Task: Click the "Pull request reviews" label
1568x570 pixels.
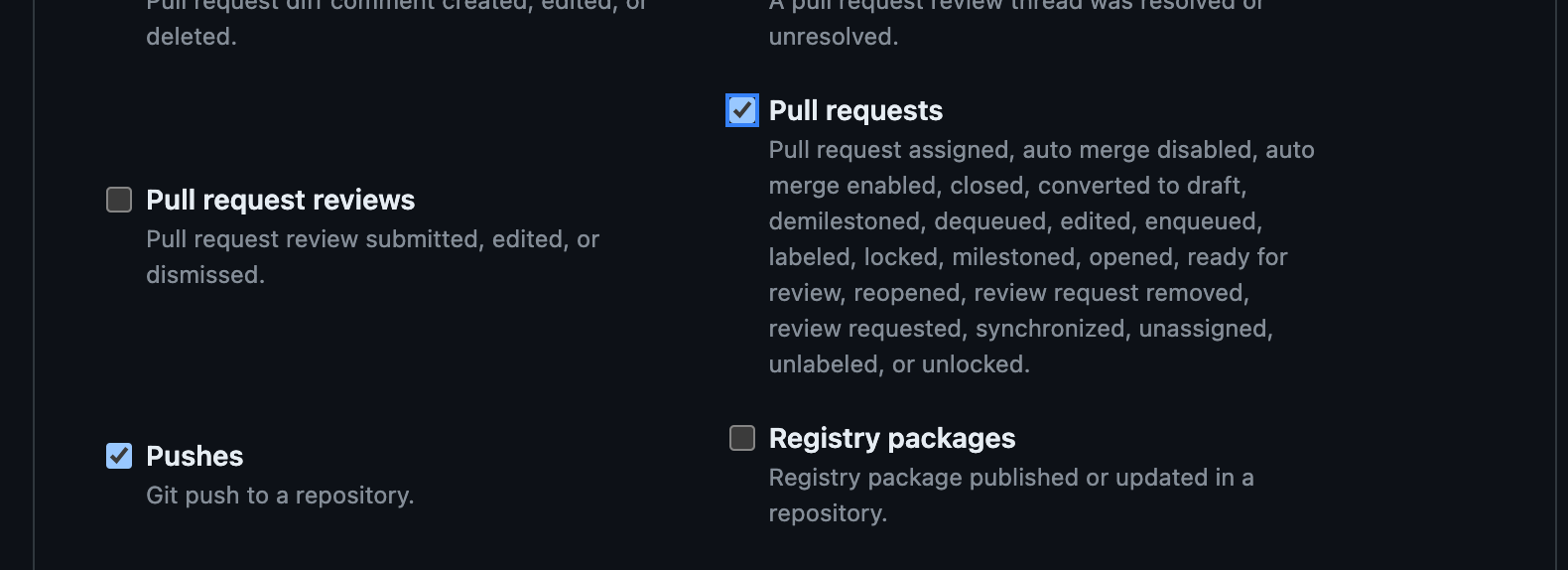Action: [x=280, y=200]
